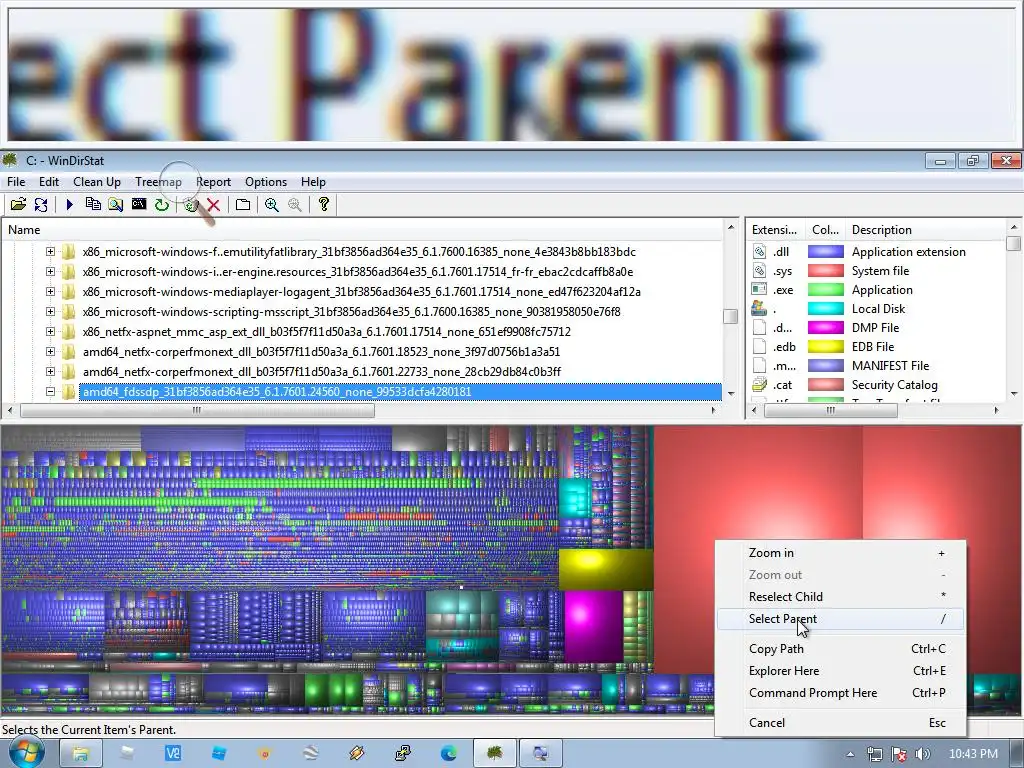Choose Select Parent from context menu
The width and height of the screenshot is (1024, 768).
840,618
